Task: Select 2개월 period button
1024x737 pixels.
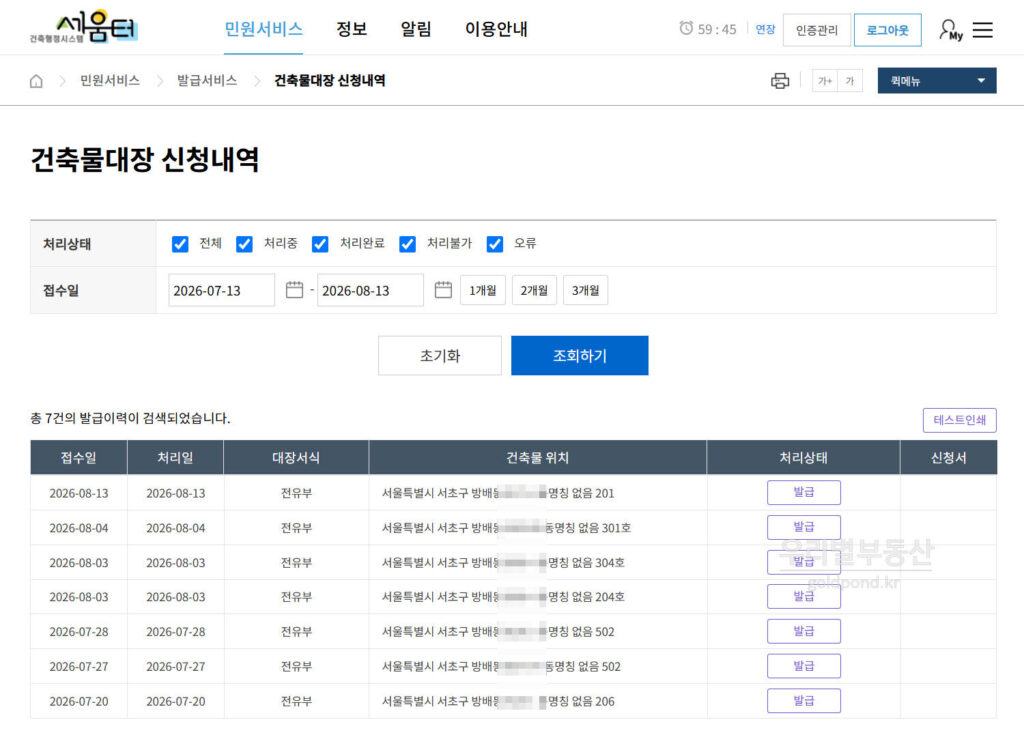Action: (534, 290)
